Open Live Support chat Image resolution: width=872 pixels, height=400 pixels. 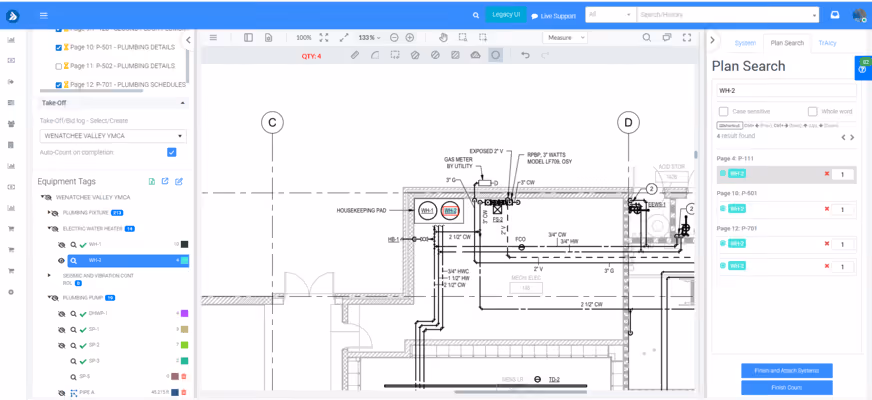coord(553,16)
